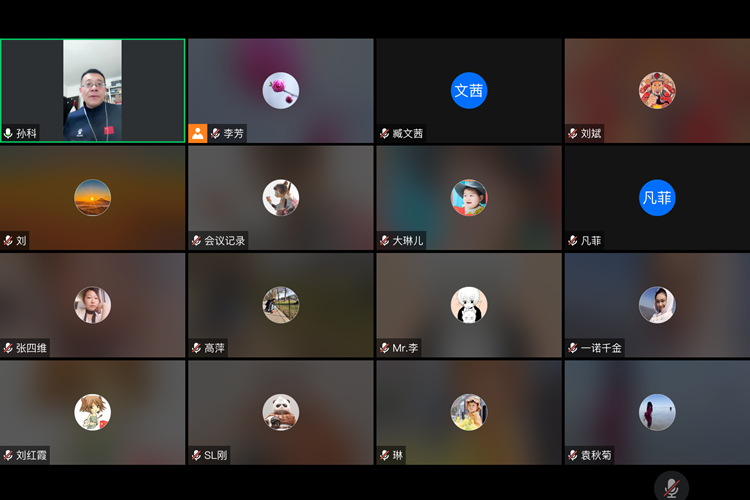Click the muted mic icon beside 臧文茜
The height and width of the screenshot is (500, 750).
[385, 133]
